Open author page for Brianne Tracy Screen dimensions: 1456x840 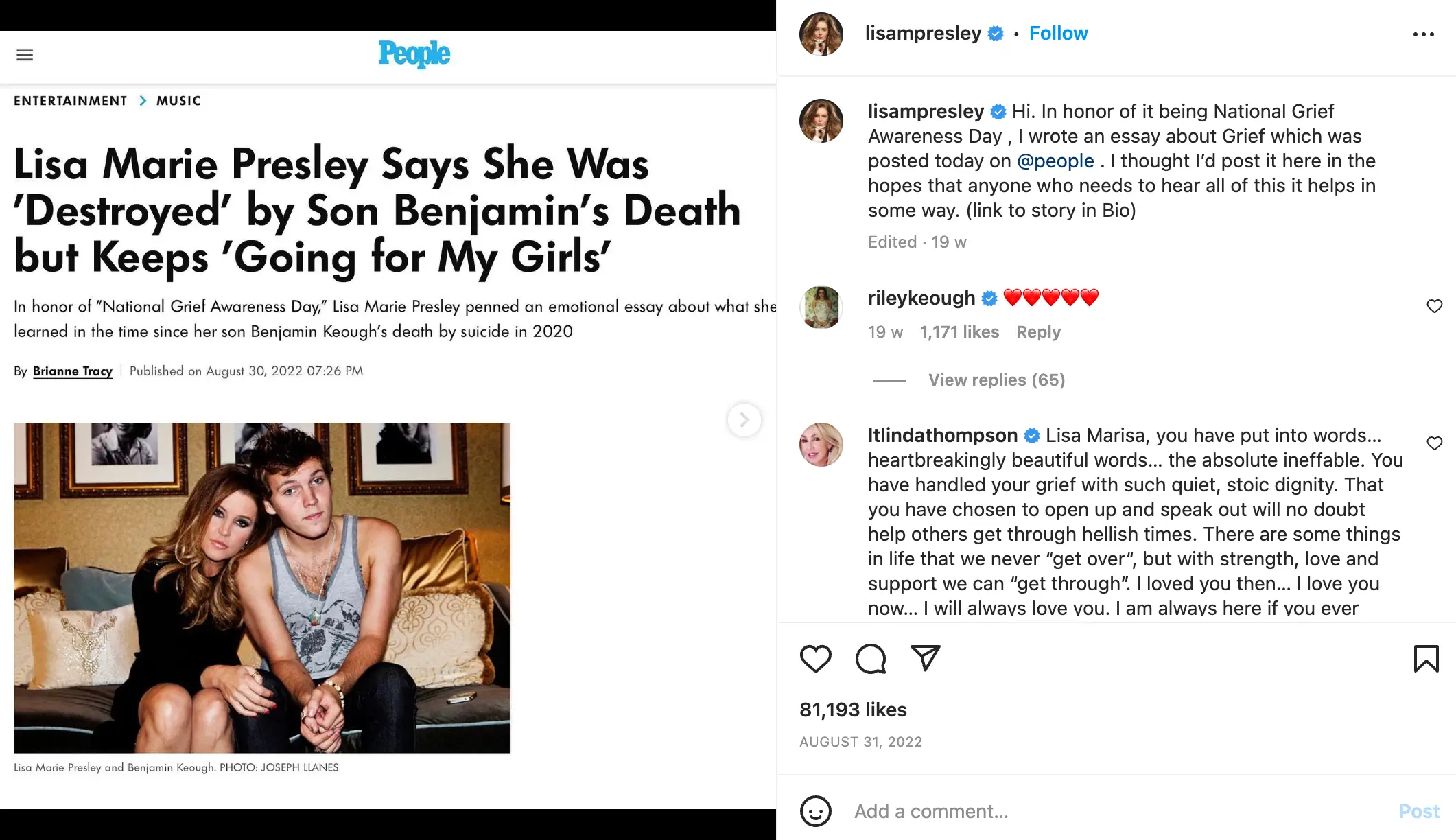[72, 371]
